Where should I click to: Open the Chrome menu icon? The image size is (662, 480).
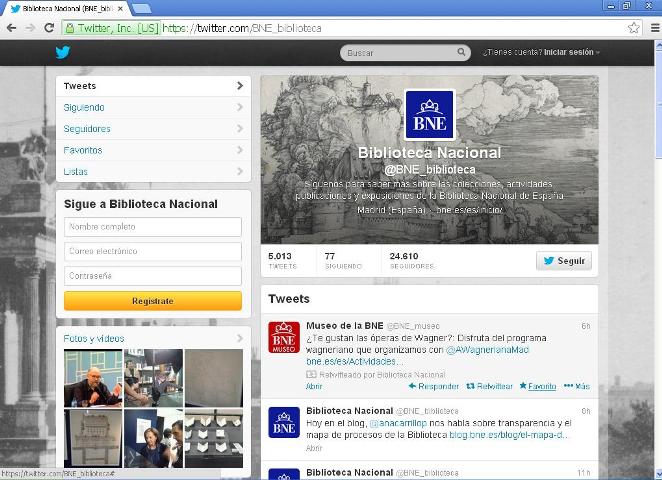point(655,28)
